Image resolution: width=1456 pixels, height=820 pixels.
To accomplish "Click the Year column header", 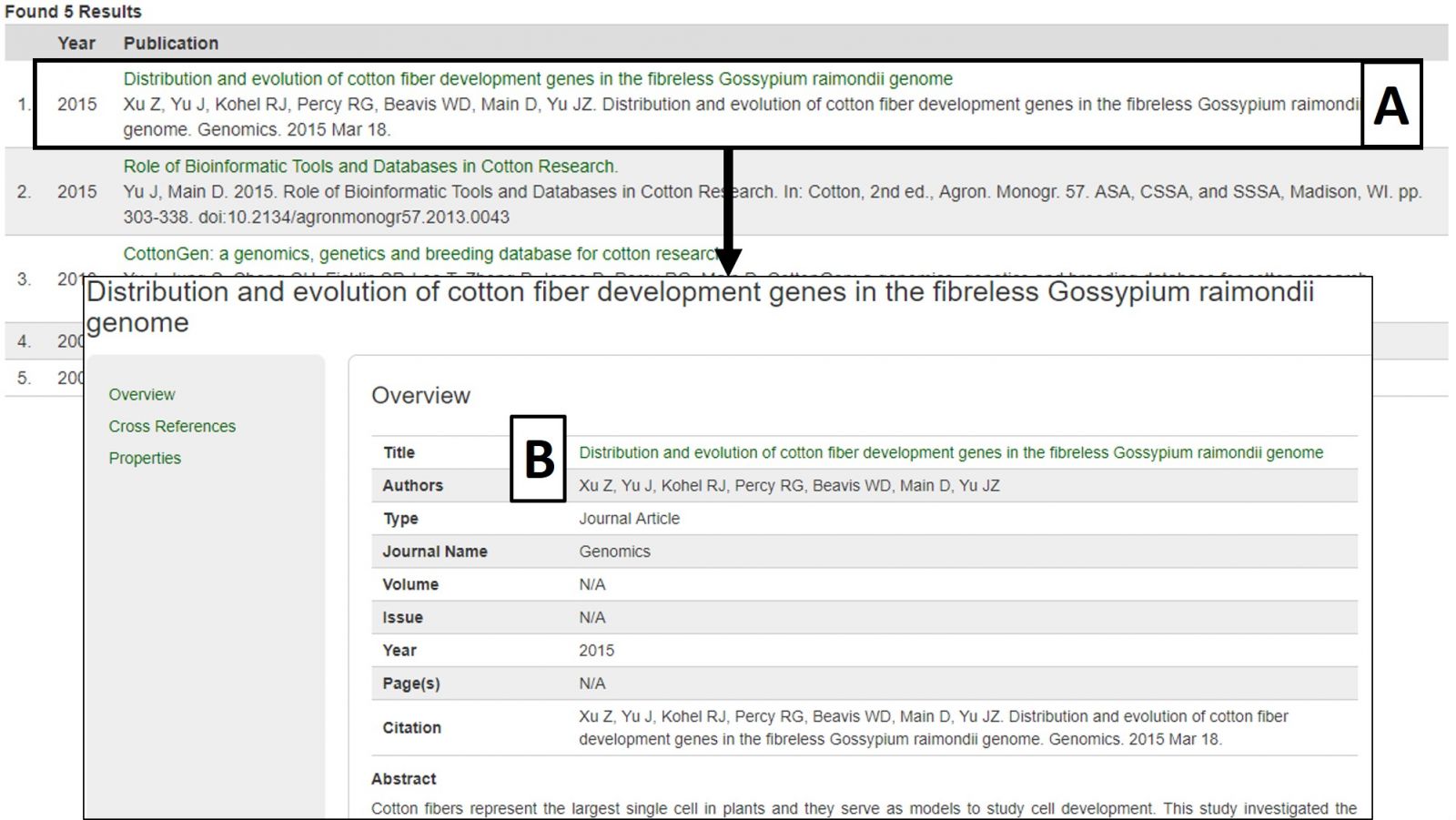I will (76, 44).
